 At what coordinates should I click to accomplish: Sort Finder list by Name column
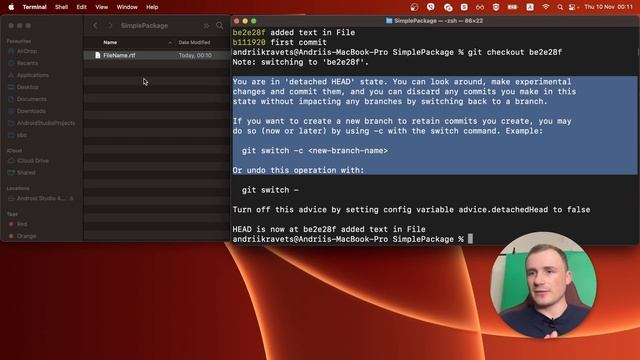coord(110,42)
